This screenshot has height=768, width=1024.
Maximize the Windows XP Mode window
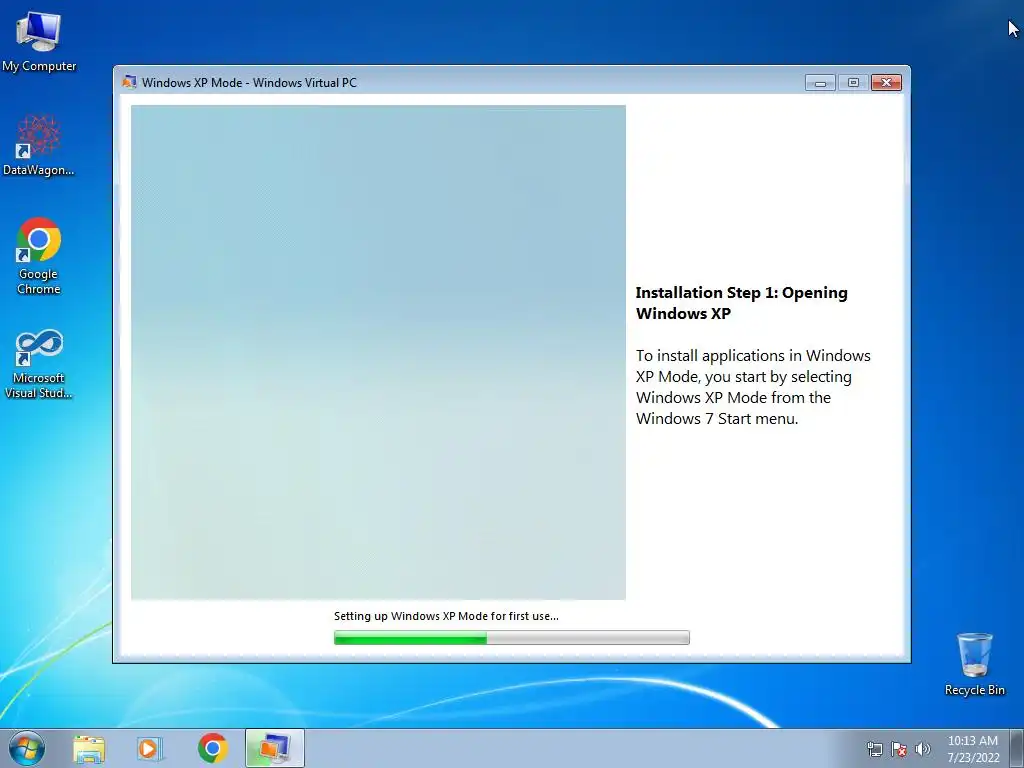point(853,82)
